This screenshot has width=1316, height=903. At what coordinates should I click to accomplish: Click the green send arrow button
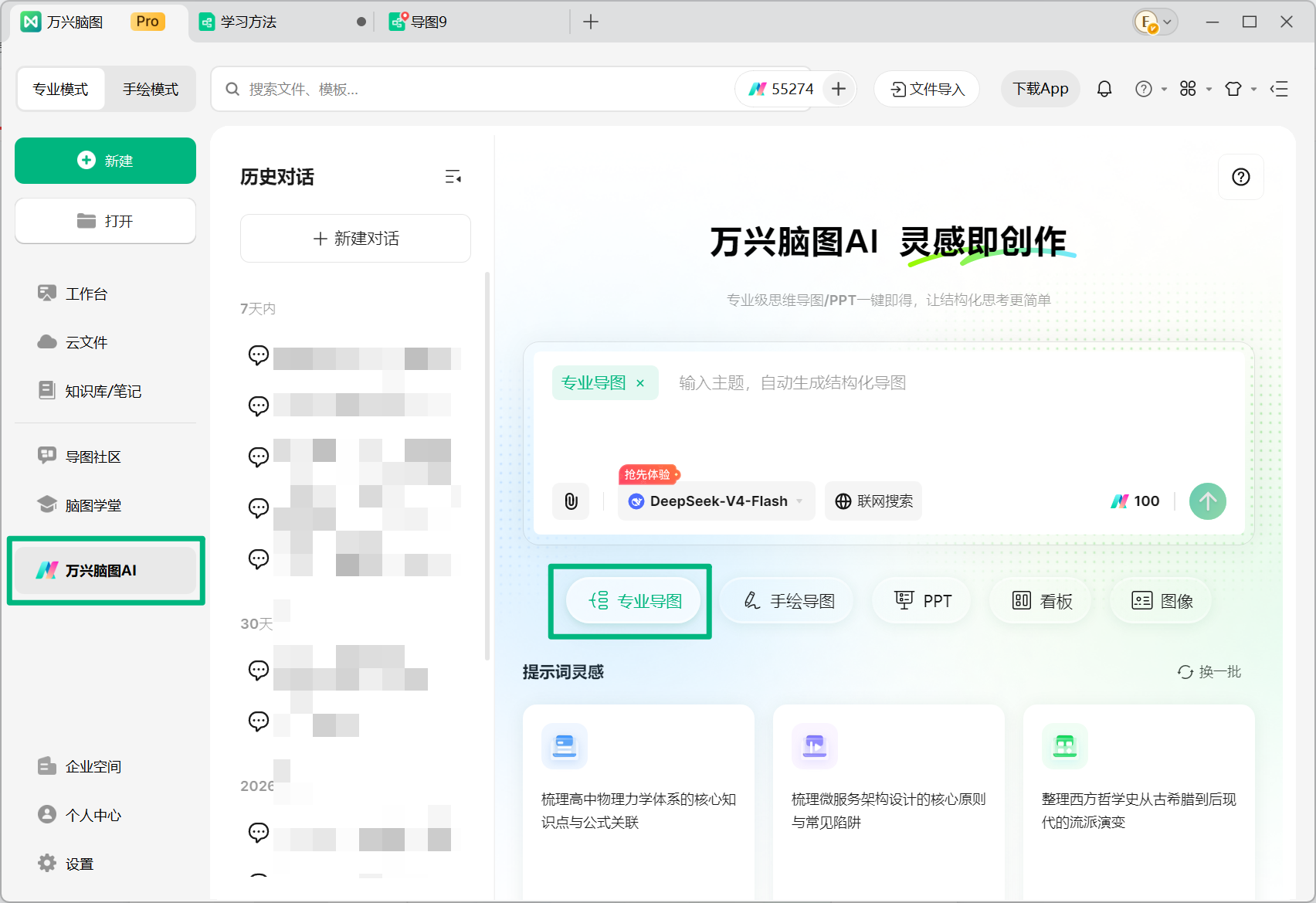[x=1208, y=501]
